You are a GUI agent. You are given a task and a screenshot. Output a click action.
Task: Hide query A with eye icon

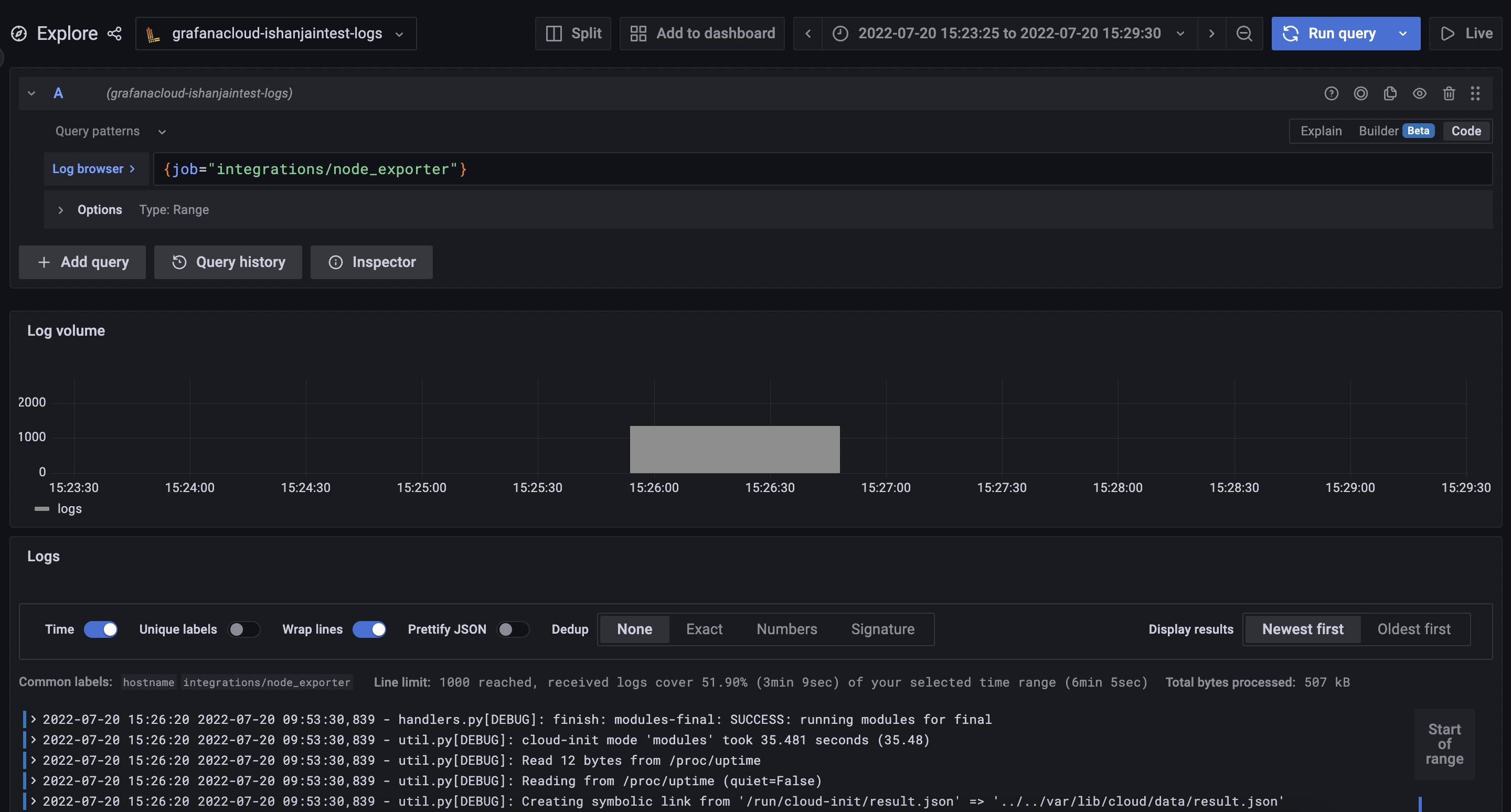[1419, 93]
